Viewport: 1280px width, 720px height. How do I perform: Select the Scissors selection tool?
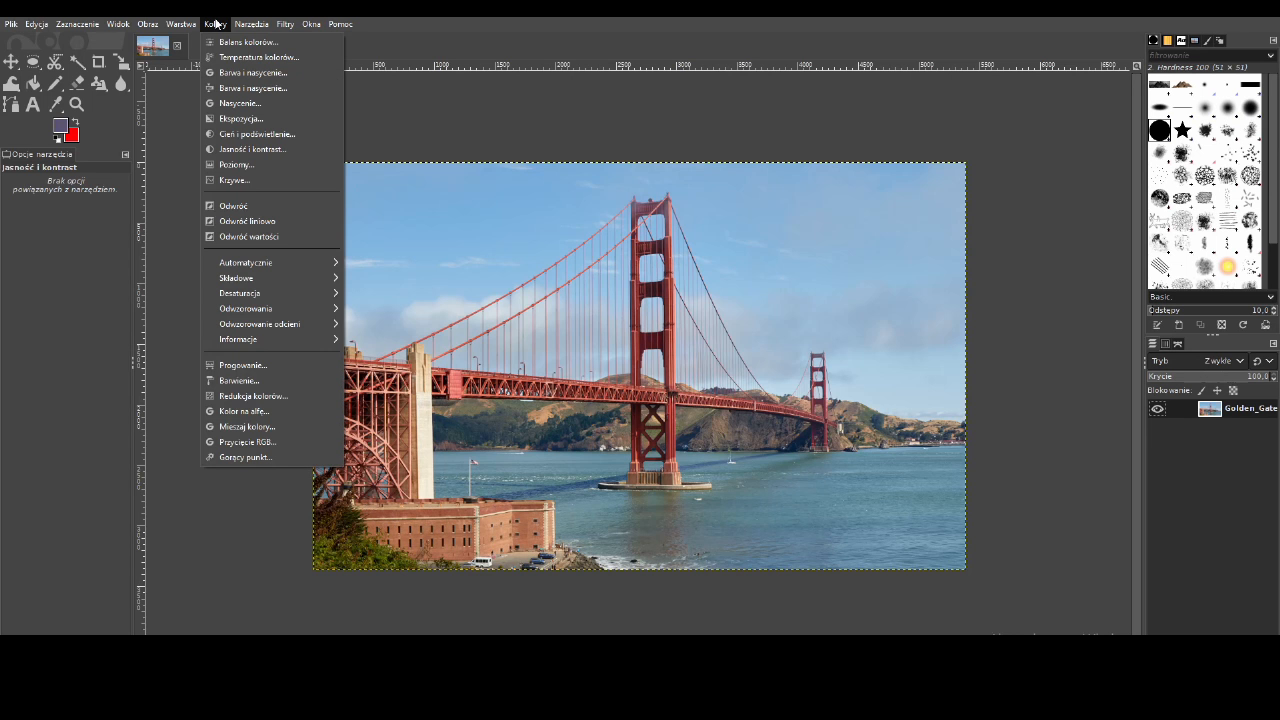(x=55, y=62)
